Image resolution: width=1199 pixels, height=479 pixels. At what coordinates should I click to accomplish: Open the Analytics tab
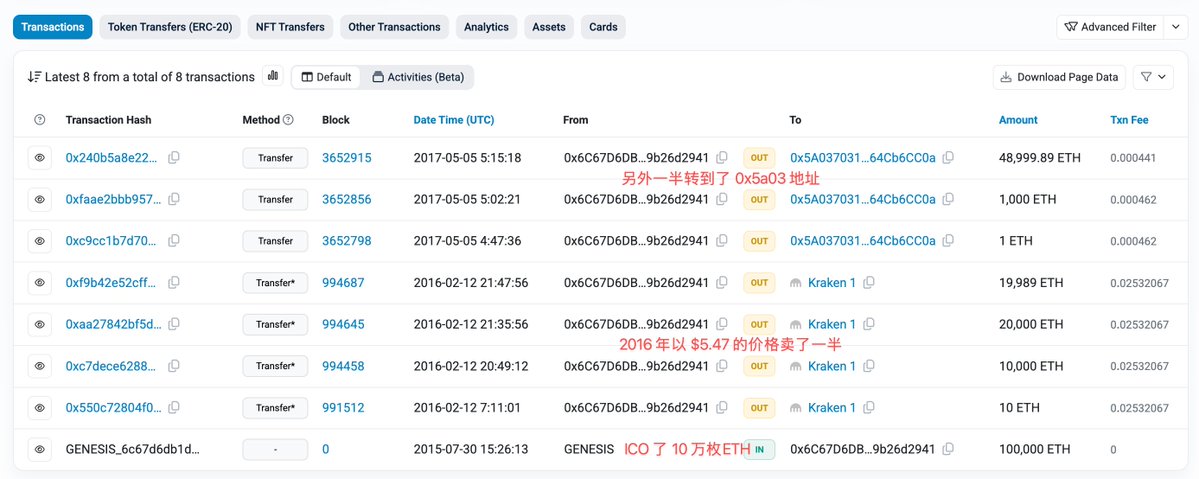tap(486, 27)
